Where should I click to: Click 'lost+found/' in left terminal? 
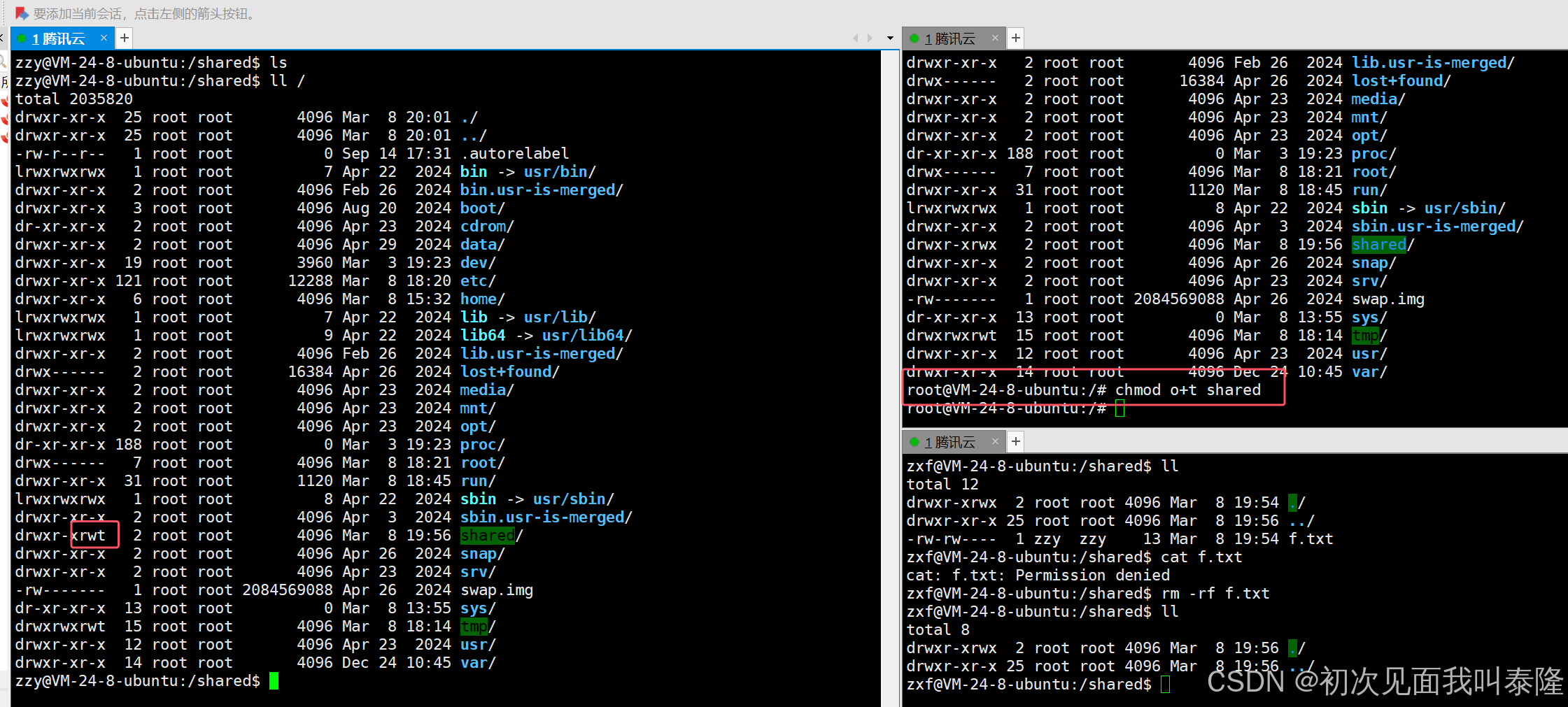point(510,371)
